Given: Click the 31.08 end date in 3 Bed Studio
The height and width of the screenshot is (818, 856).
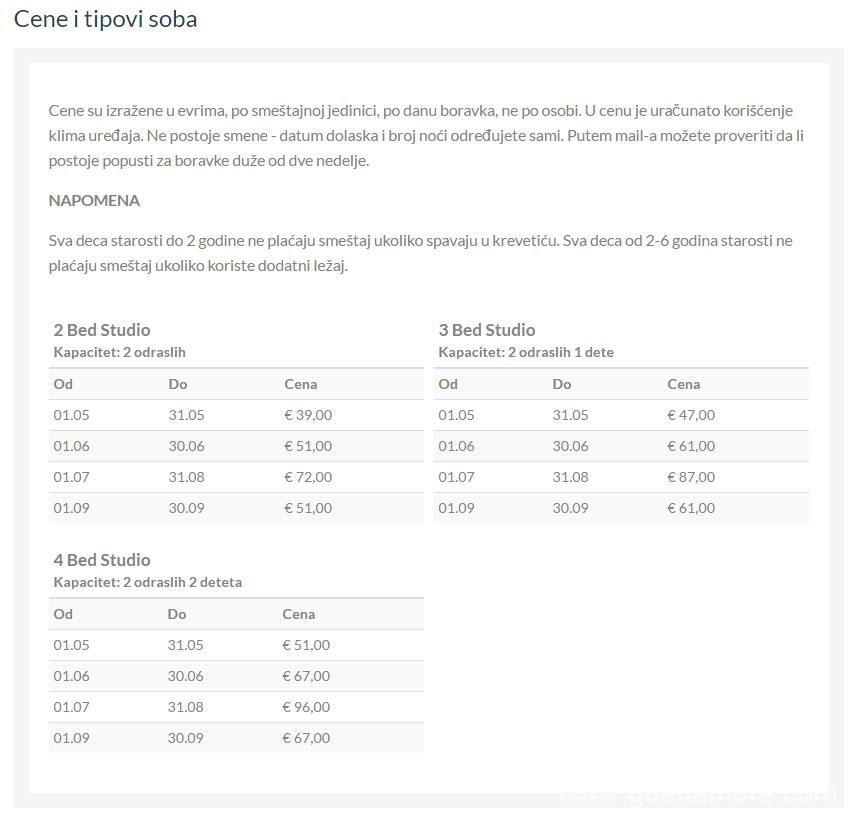Looking at the screenshot, I should tap(570, 477).
